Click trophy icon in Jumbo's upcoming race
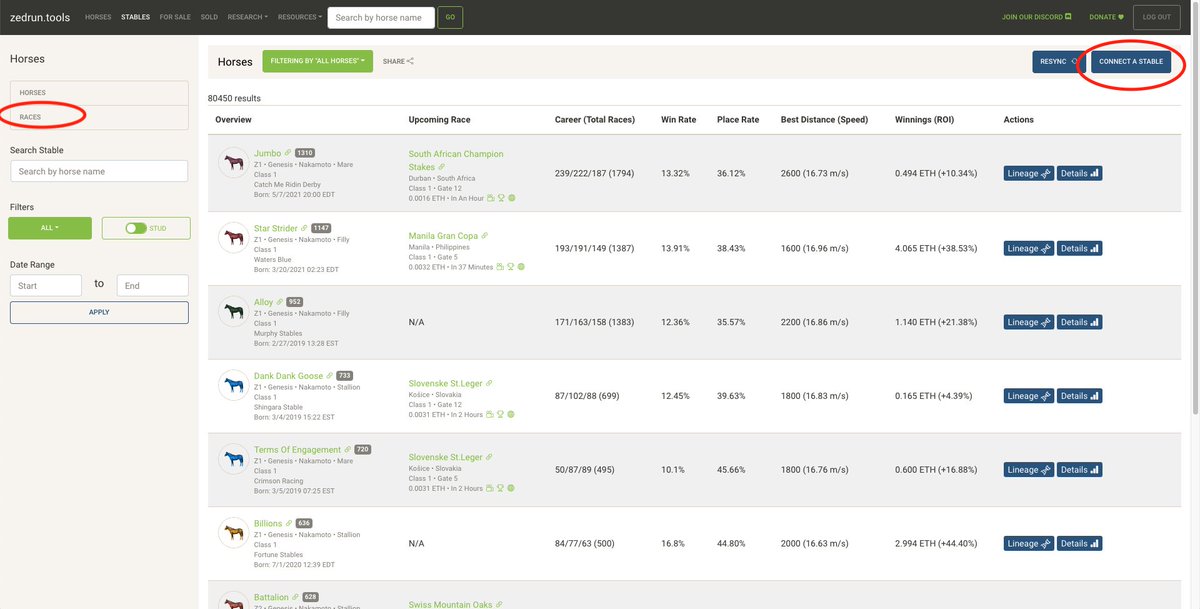The image size is (1200, 609). pyautogui.click(x=502, y=198)
